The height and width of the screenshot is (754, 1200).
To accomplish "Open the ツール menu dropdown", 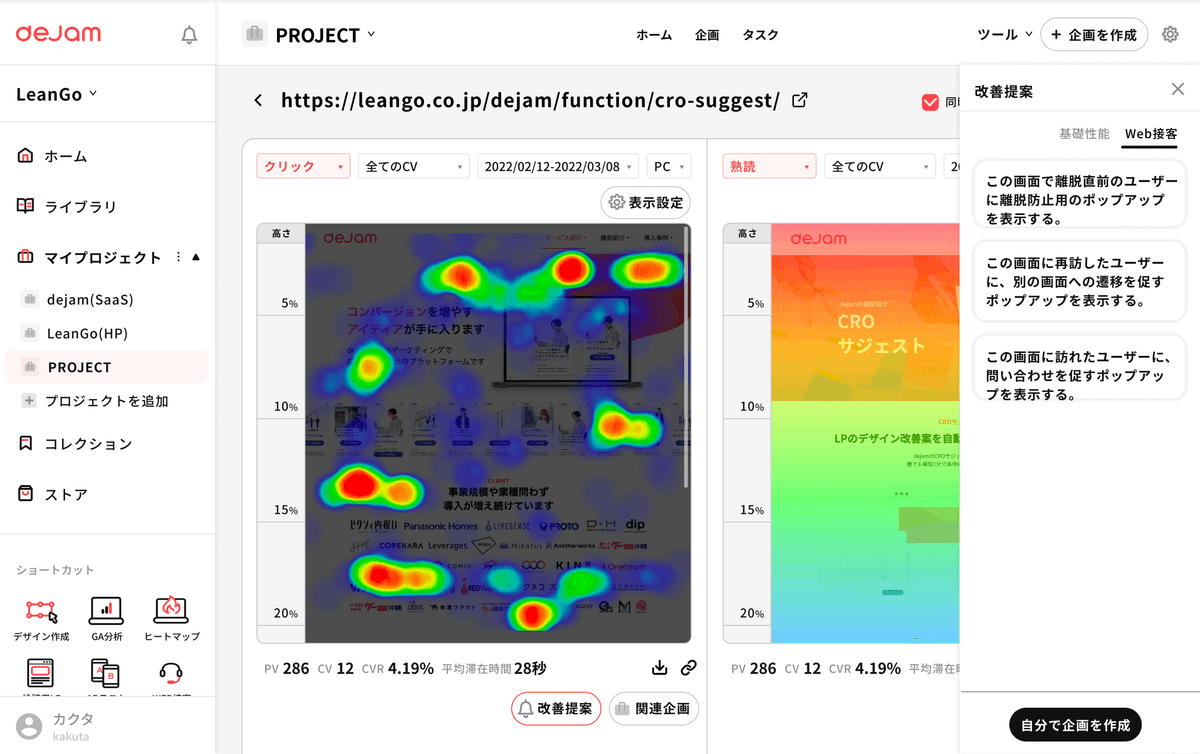I will tap(1004, 35).
